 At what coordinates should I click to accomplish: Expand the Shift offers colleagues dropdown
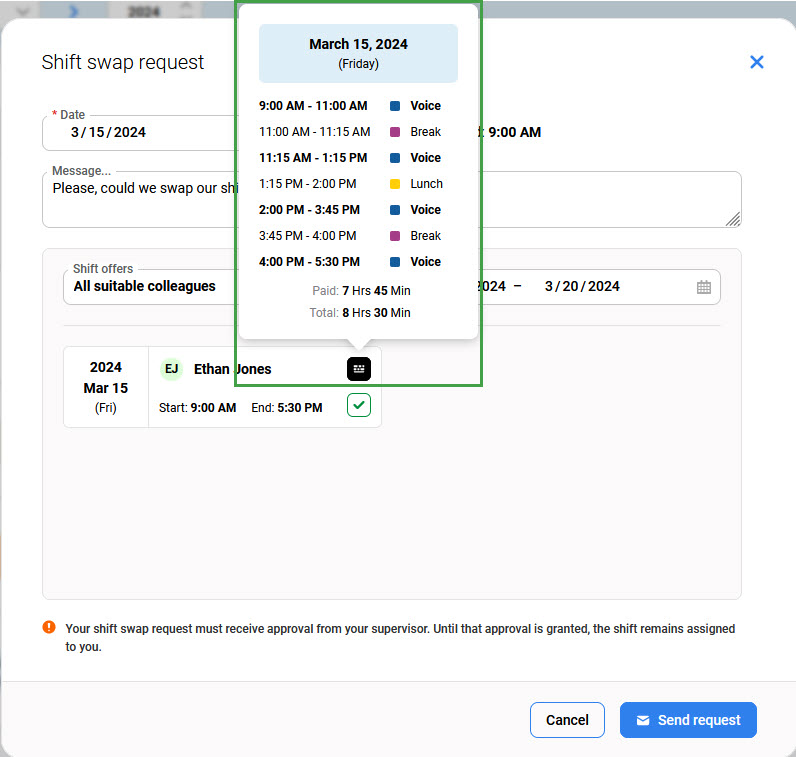click(x=150, y=287)
